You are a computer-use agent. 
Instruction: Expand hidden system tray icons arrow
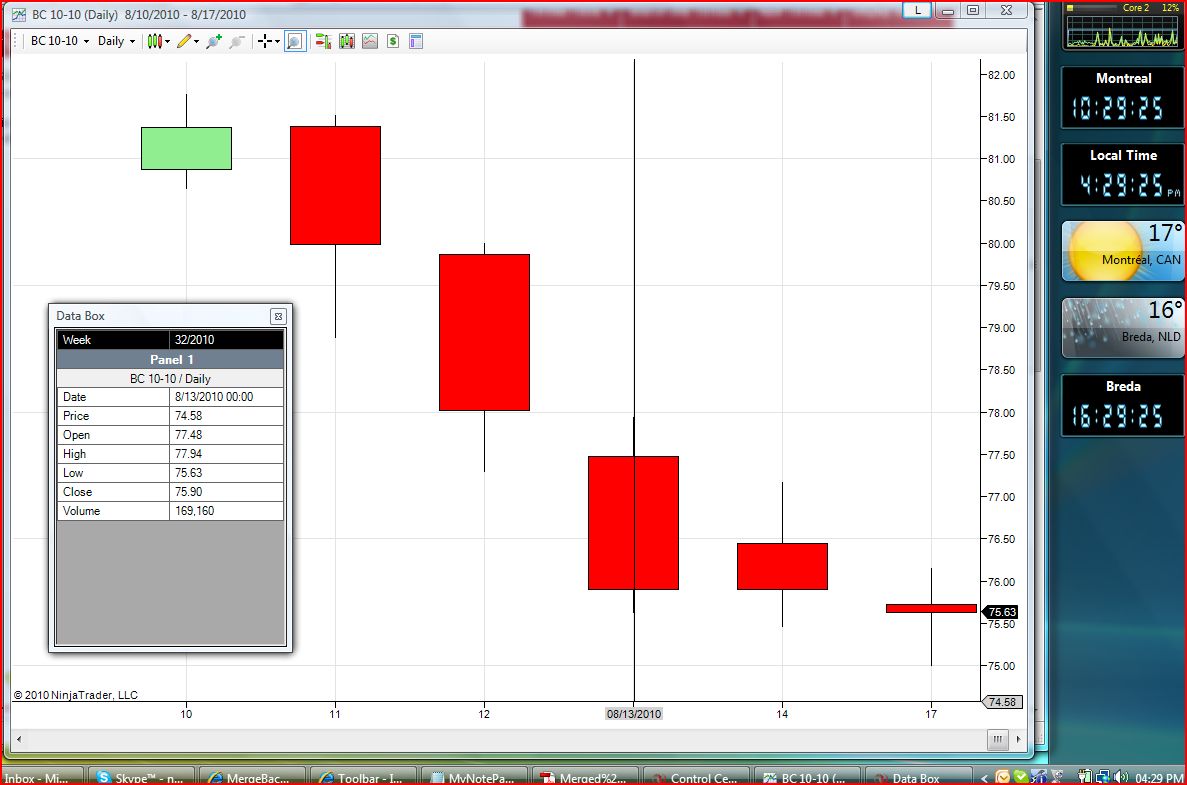pos(984,777)
